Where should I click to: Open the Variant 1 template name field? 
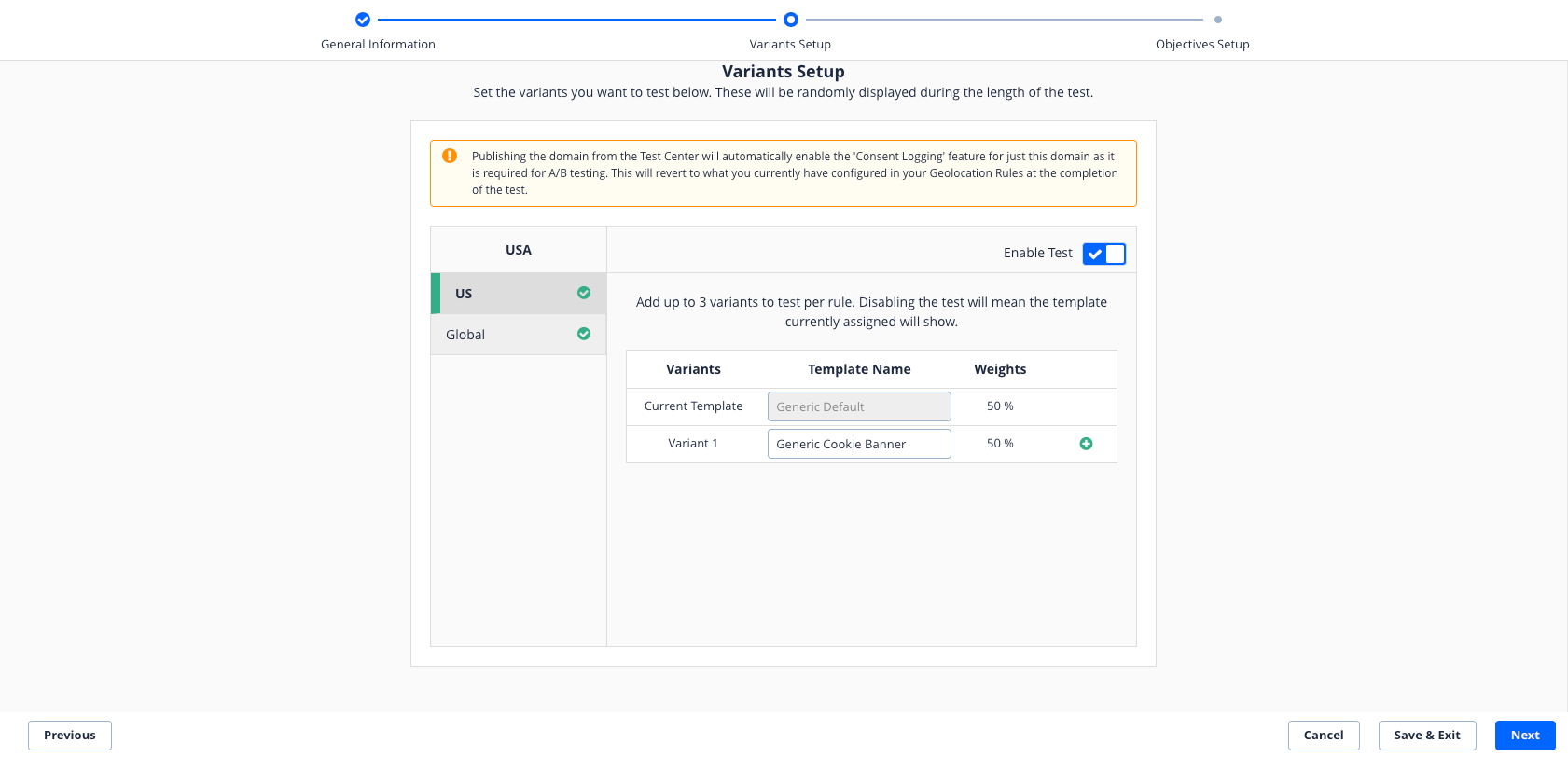[x=858, y=444]
